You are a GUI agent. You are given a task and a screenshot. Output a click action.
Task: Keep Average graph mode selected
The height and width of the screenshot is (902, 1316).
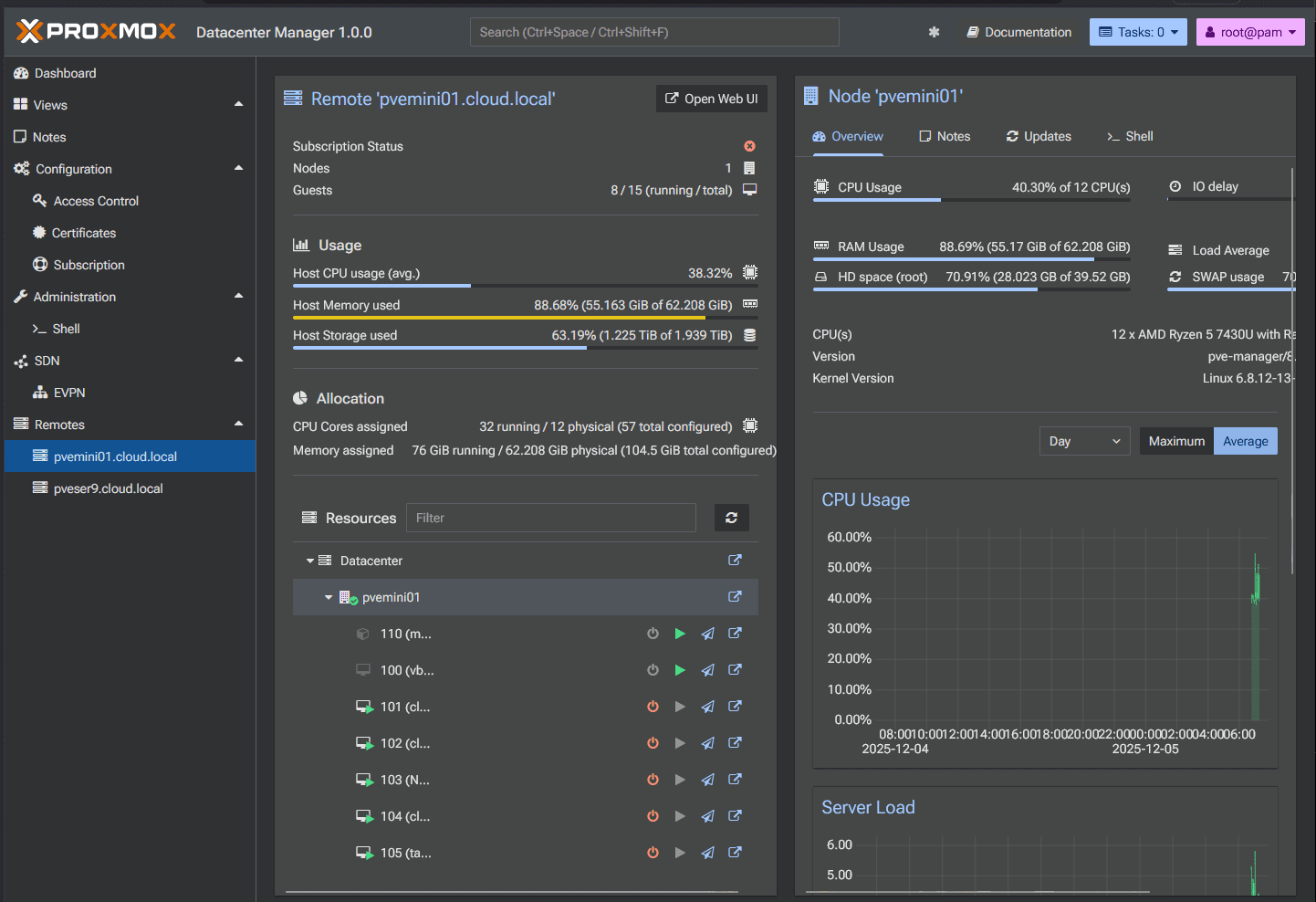[x=1245, y=440]
